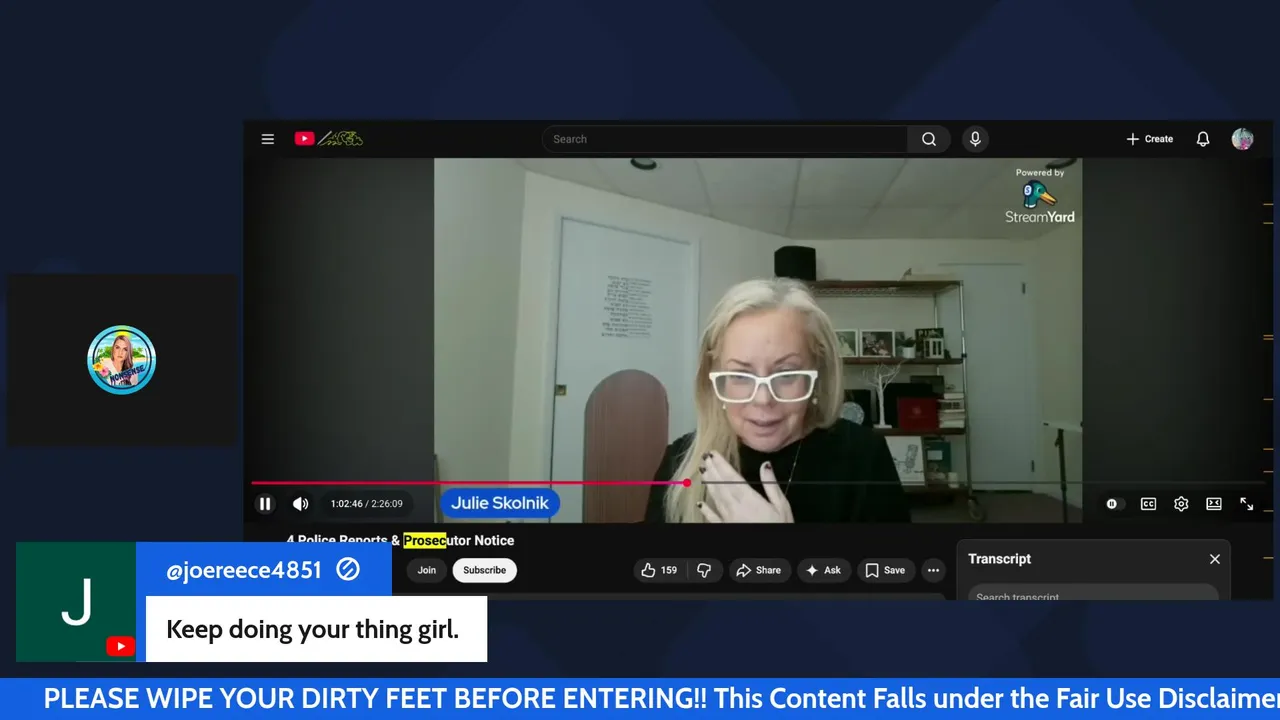This screenshot has width=1280, height=720.
Task: Open the notifications bell
Action: click(x=1203, y=139)
